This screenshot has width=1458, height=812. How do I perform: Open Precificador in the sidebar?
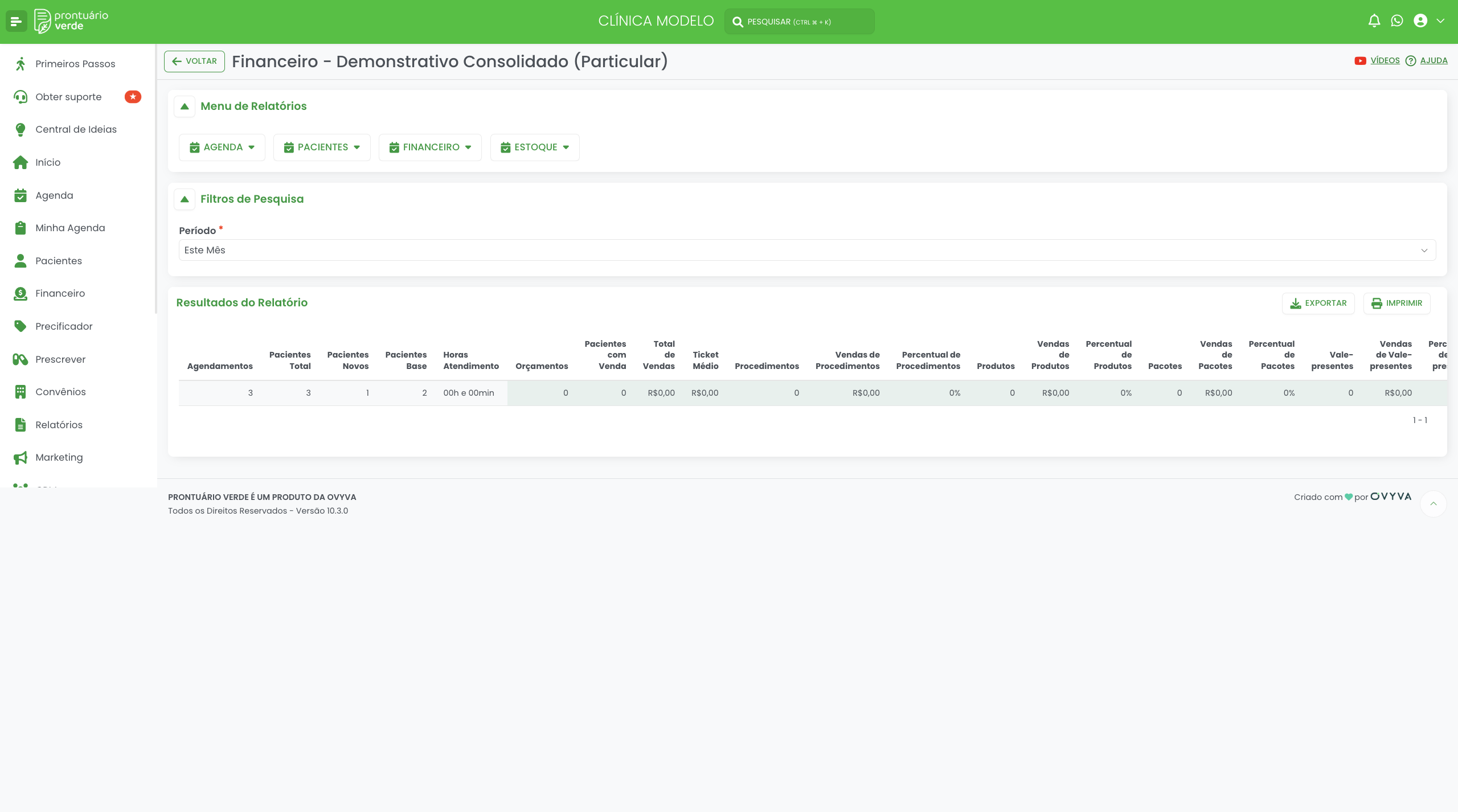[78, 326]
